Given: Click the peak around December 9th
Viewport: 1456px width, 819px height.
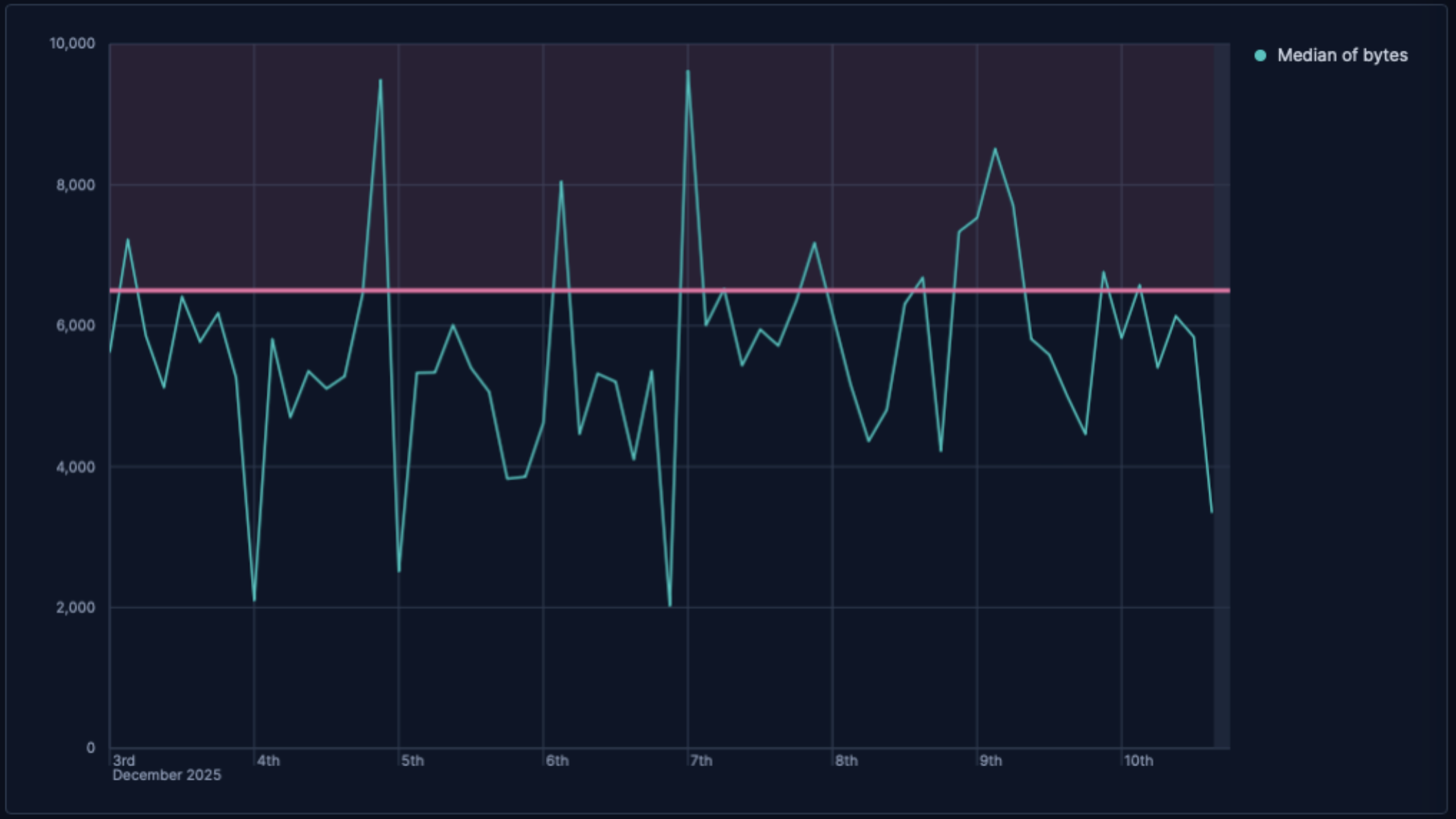Looking at the screenshot, I should click(x=994, y=148).
